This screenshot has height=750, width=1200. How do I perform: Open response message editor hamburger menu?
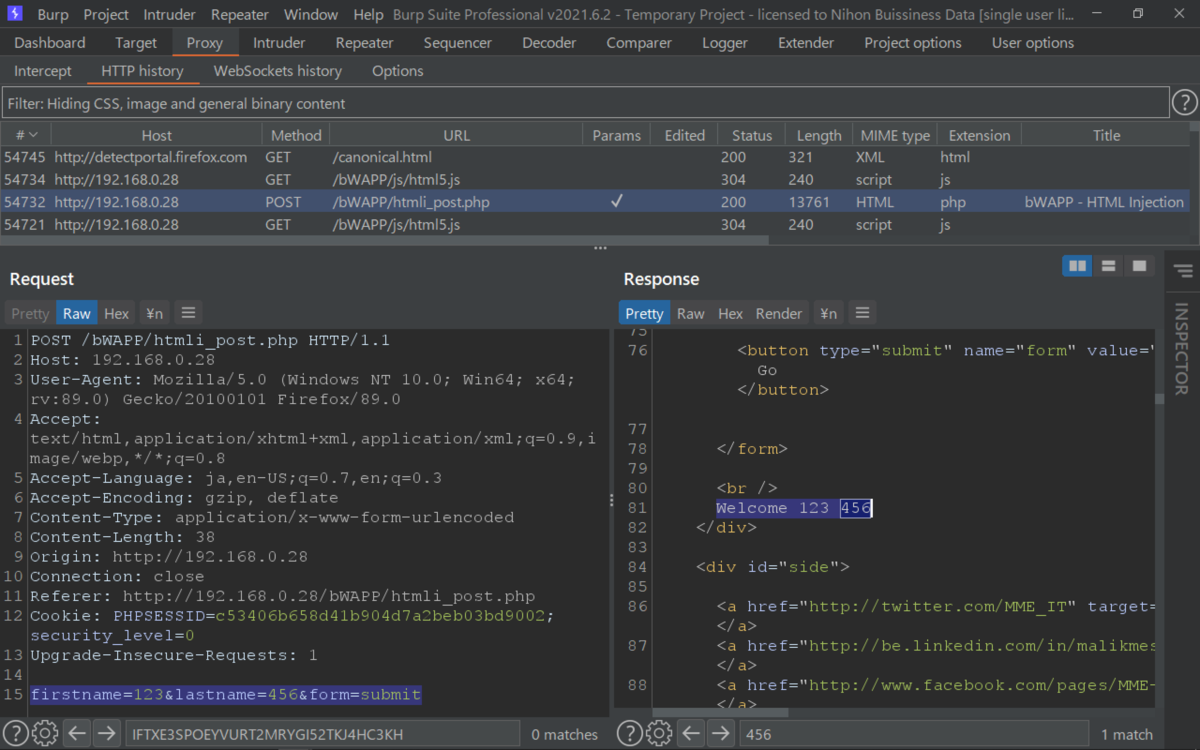(x=862, y=313)
